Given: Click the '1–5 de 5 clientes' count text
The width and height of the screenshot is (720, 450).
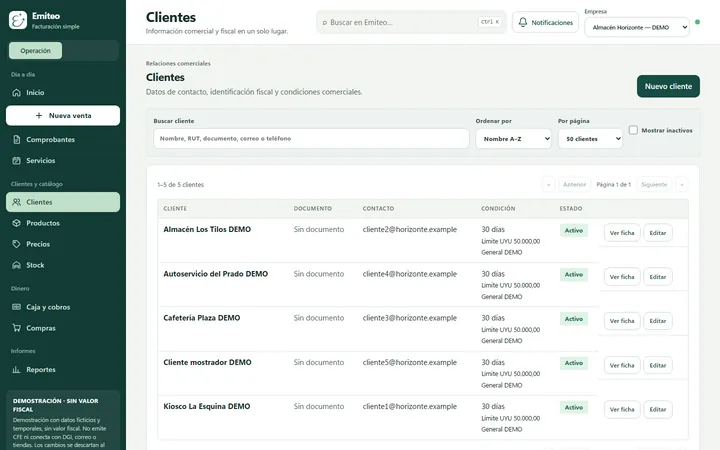Looking at the screenshot, I should click(180, 185).
